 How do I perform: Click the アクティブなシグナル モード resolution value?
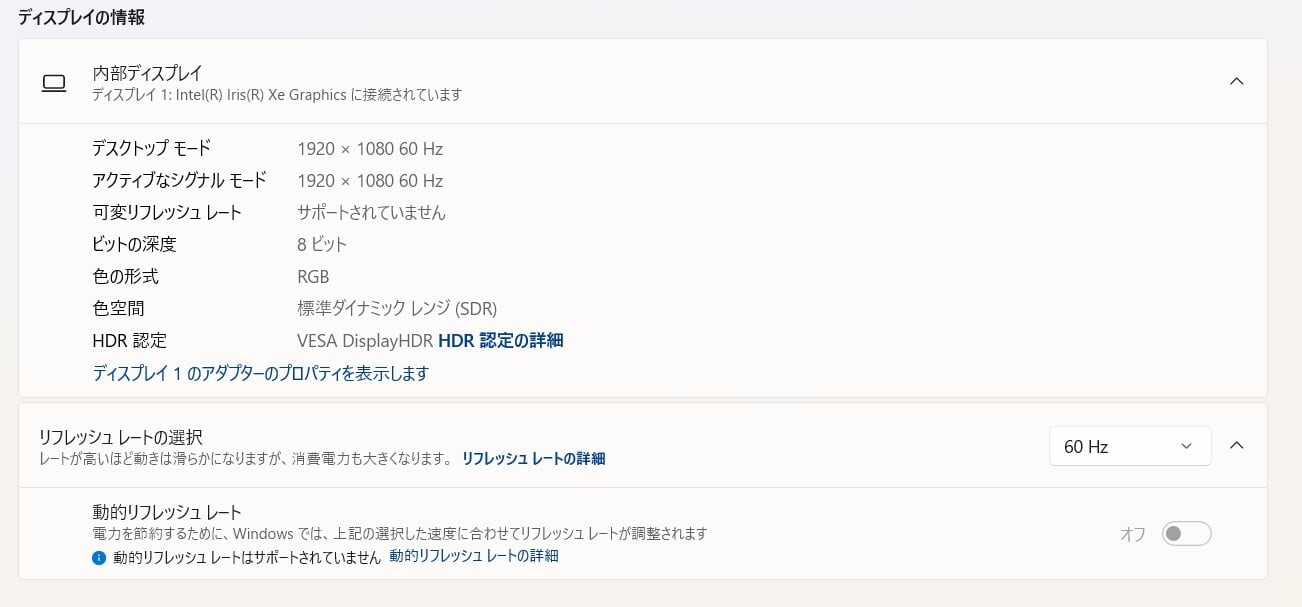pos(369,181)
